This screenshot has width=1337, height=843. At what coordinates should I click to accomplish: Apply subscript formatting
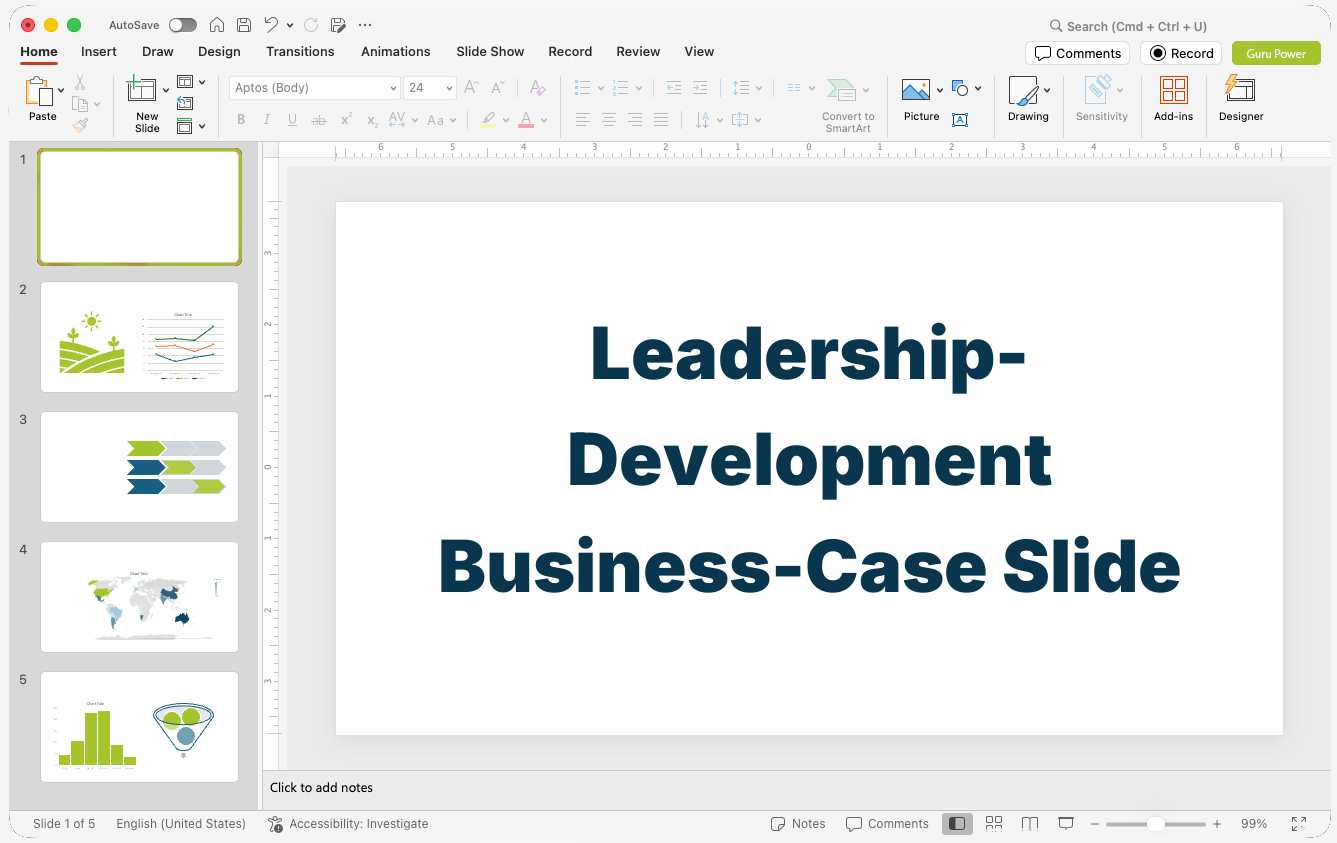click(x=372, y=120)
